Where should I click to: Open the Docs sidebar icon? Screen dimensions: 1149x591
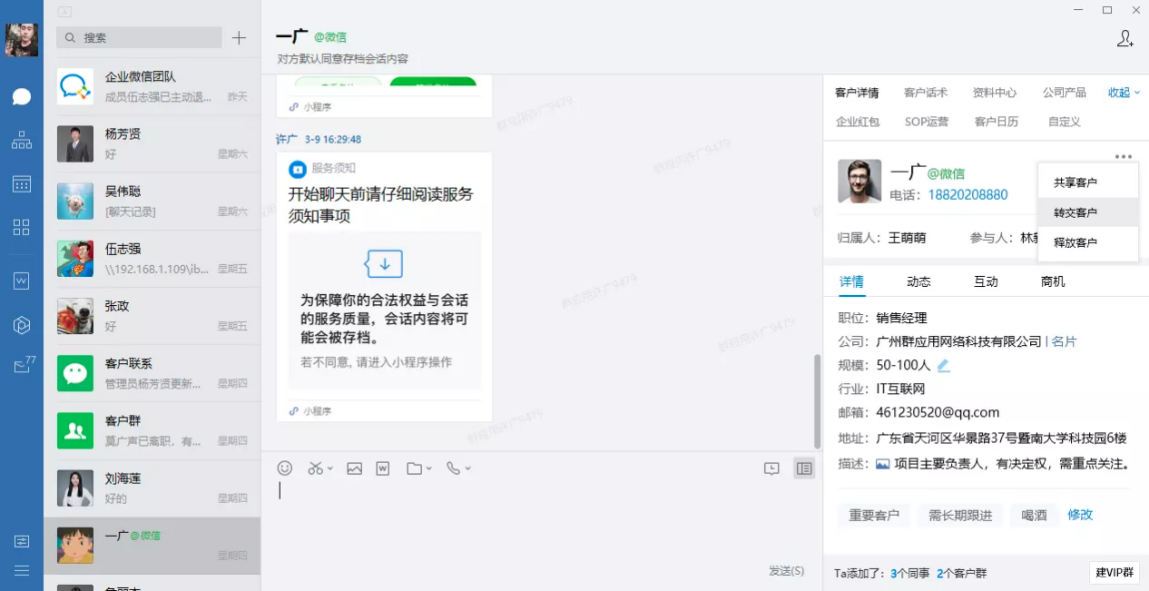(22, 280)
